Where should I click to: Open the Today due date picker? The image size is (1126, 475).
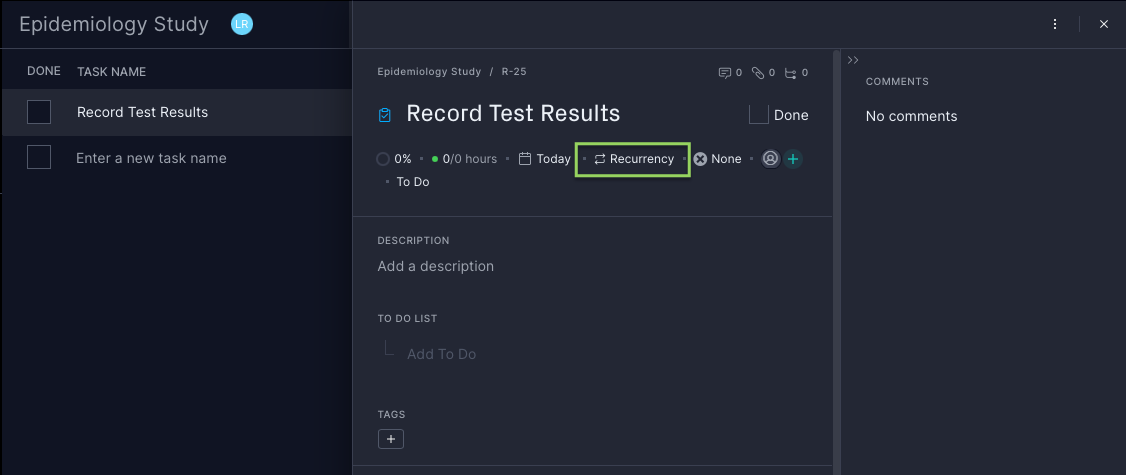[x=545, y=159]
